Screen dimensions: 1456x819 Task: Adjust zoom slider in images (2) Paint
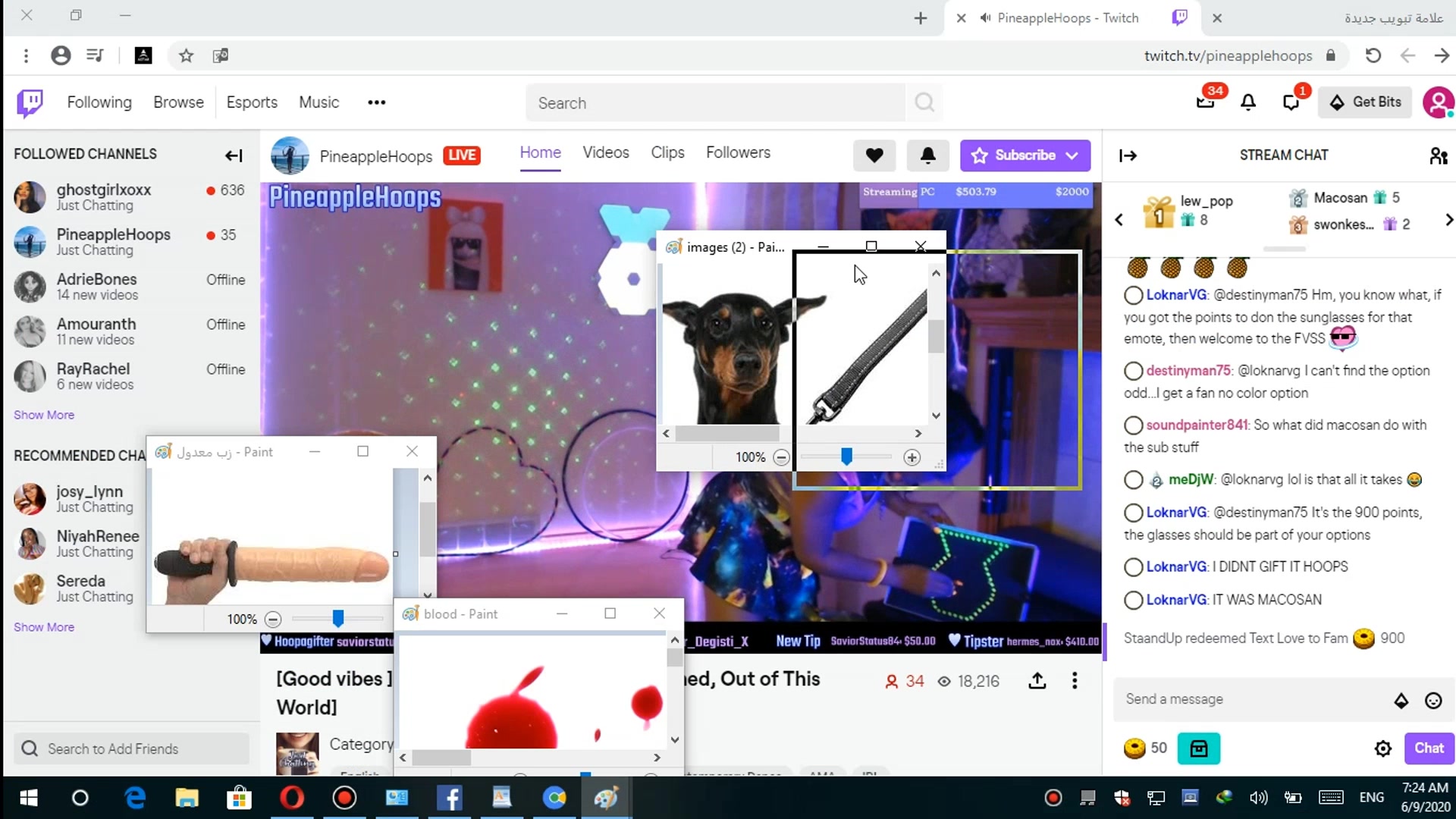point(846,457)
